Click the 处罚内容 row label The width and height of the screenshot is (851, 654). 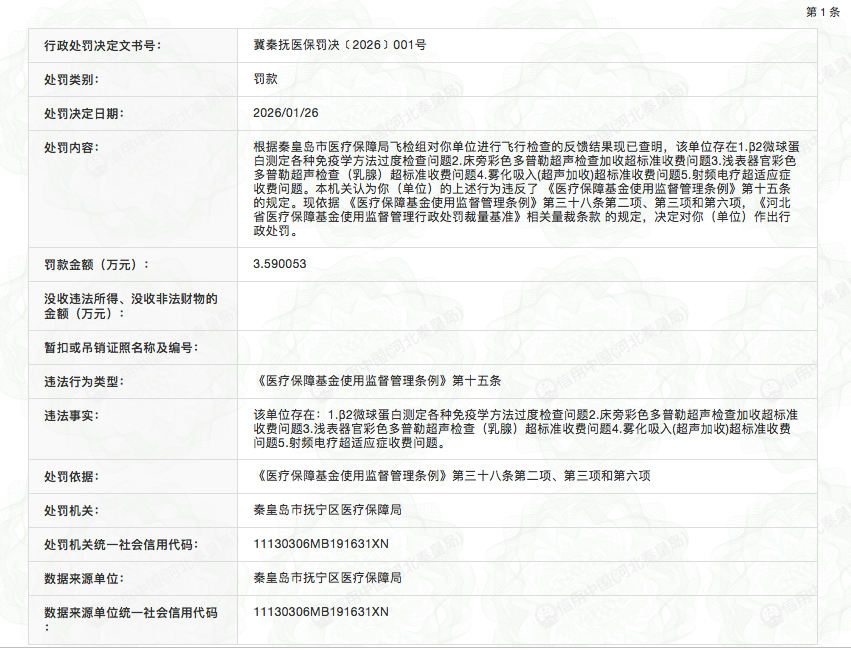click(x=70, y=148)
